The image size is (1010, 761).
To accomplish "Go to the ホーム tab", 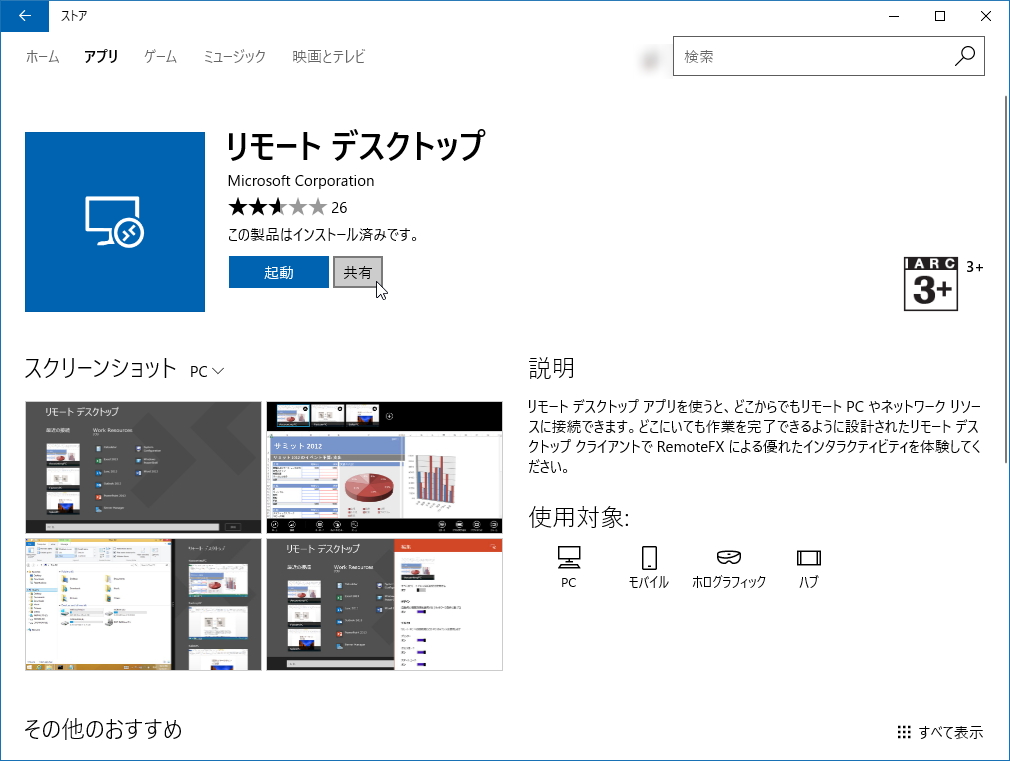I will pyautogui.click(x=45, y=57).
